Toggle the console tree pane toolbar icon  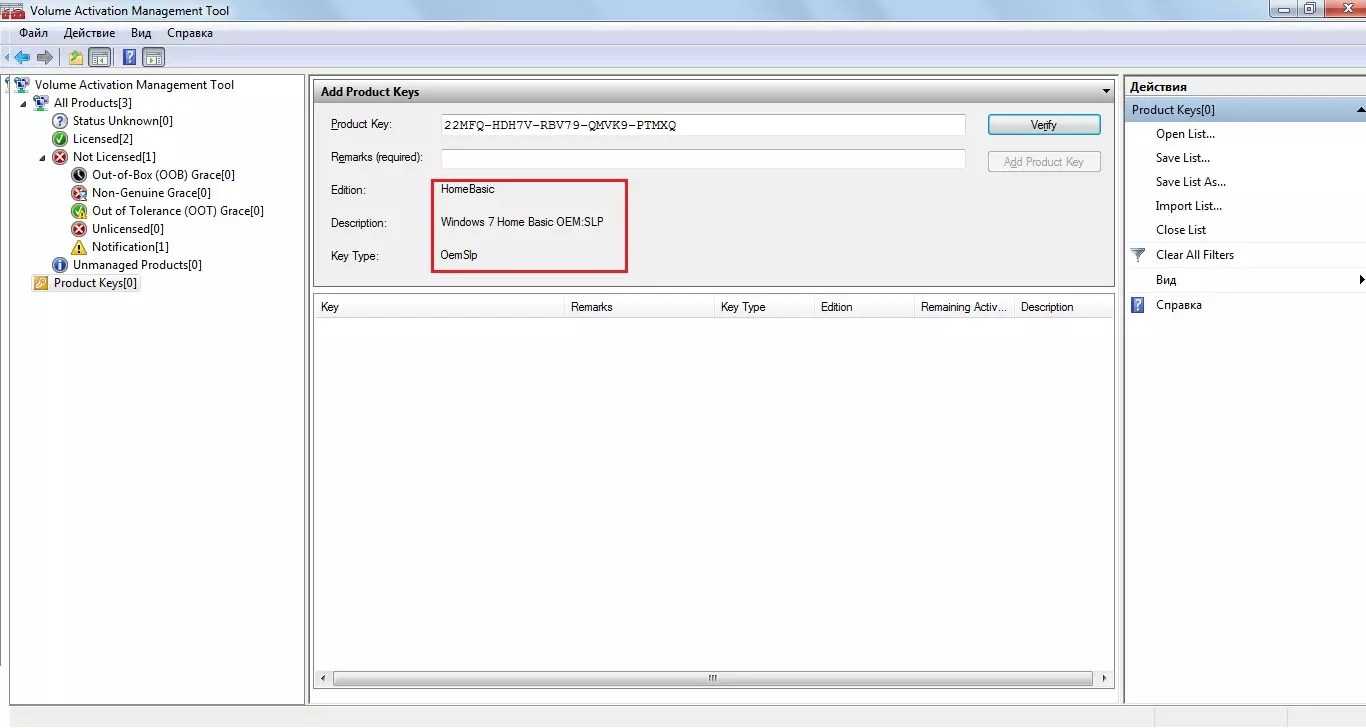pyautogui.click(x=99, y=57)
